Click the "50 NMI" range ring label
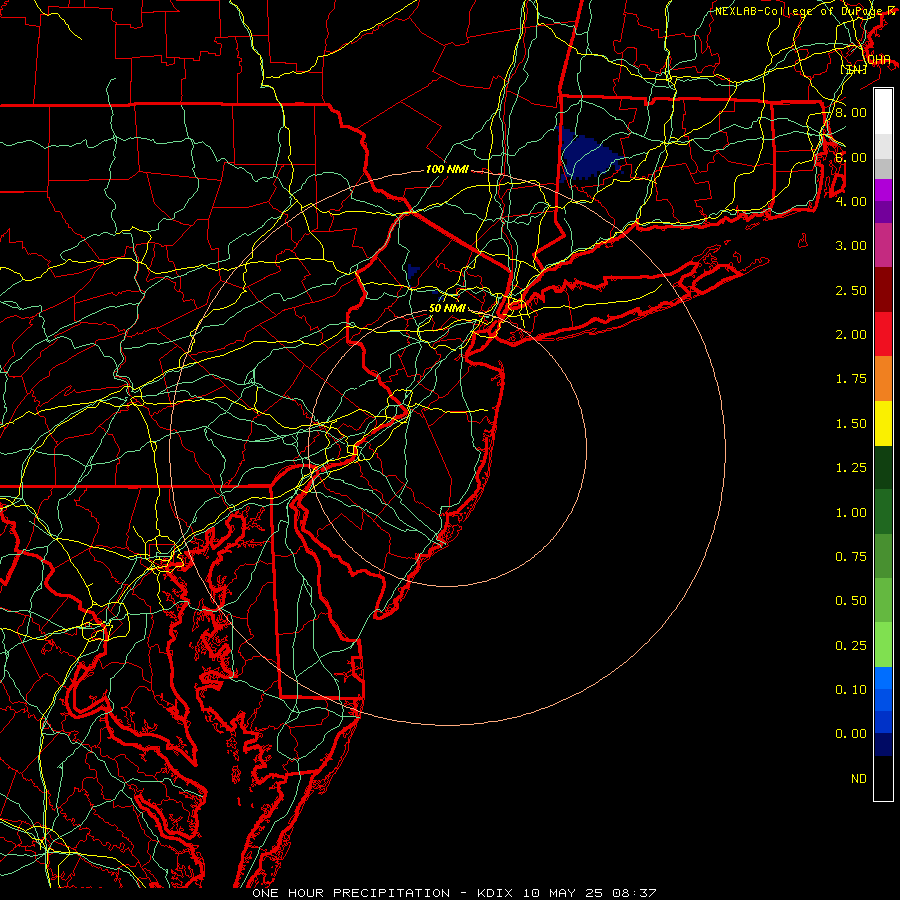Image resolution: width=900 pixels, height=900 pixels. coord(447,308)
